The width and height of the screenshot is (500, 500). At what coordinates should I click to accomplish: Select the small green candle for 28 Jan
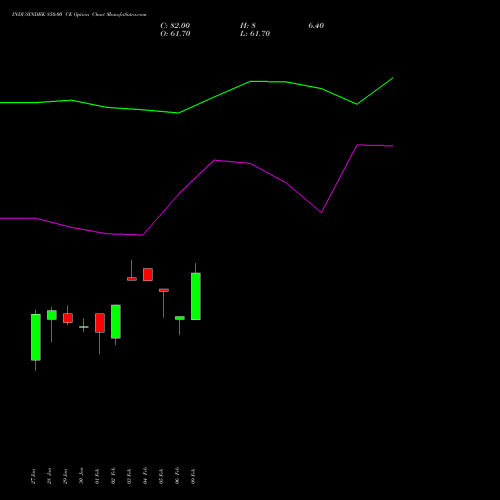pos(52,315)
